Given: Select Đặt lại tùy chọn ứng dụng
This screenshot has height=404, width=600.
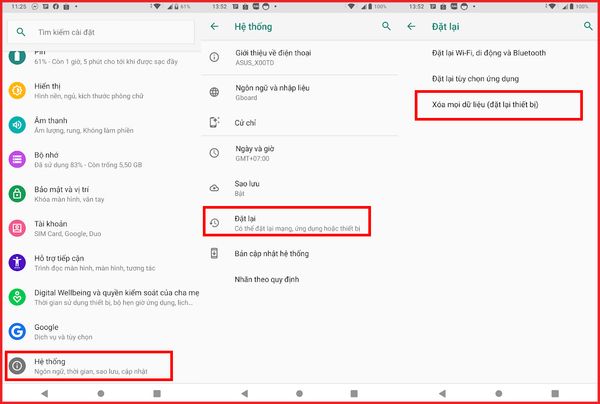Looking at the screenshot, I should (x=499, y=79).
